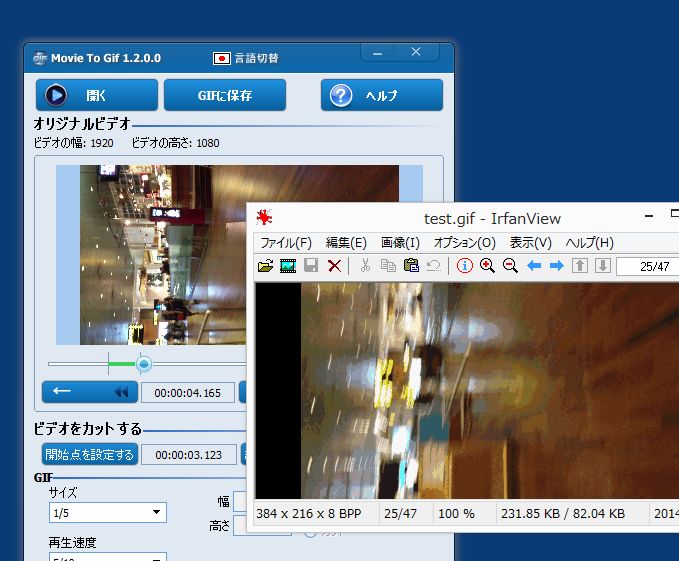Click the previous page up arrow icon

pos(580,265)
